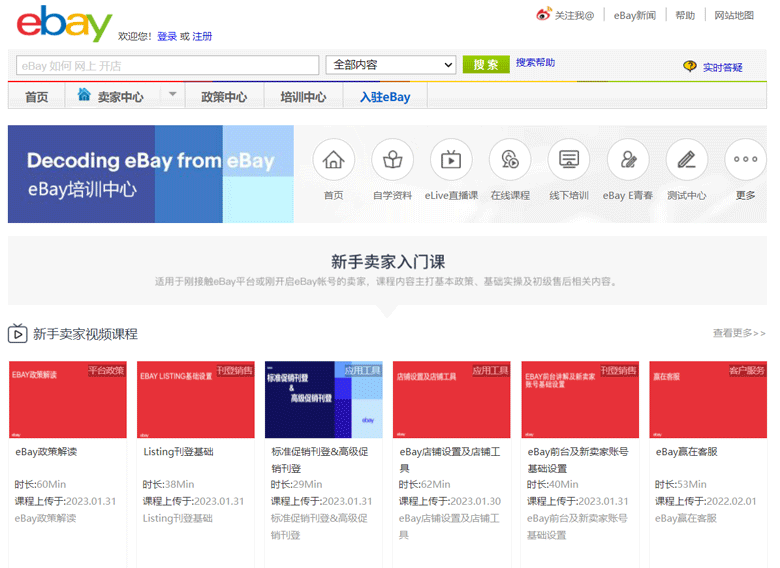Focus the eBay search input field
Screen dimensions: 780x568
coord(168,65)
